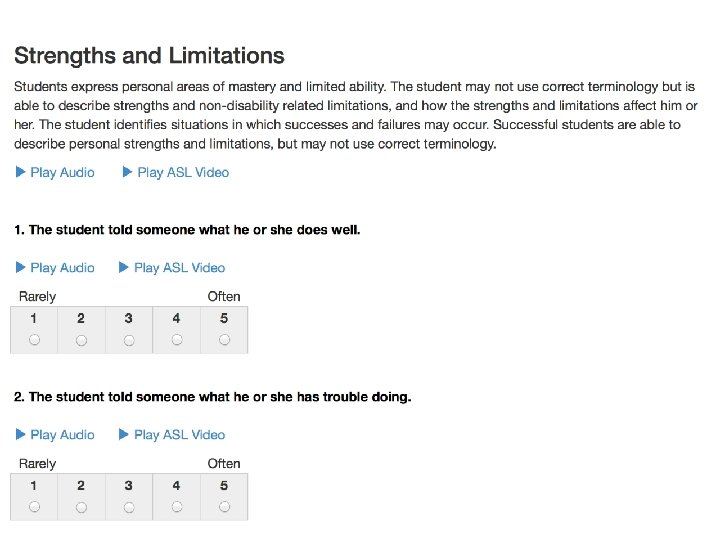
Task: Select rating 5 for question 2
Action: (x=224, y=507)
